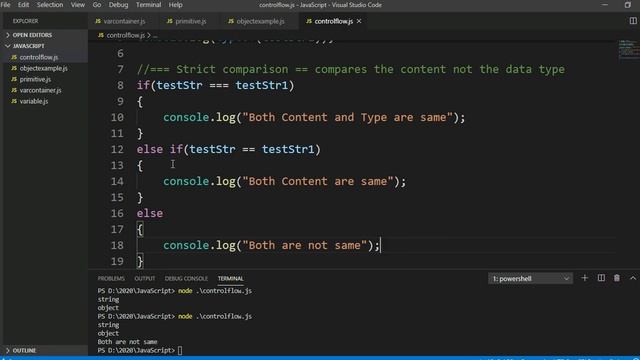This screenshot has height=360, width=640.
Task: Select the Terminal panel tab
Action: 230,278
